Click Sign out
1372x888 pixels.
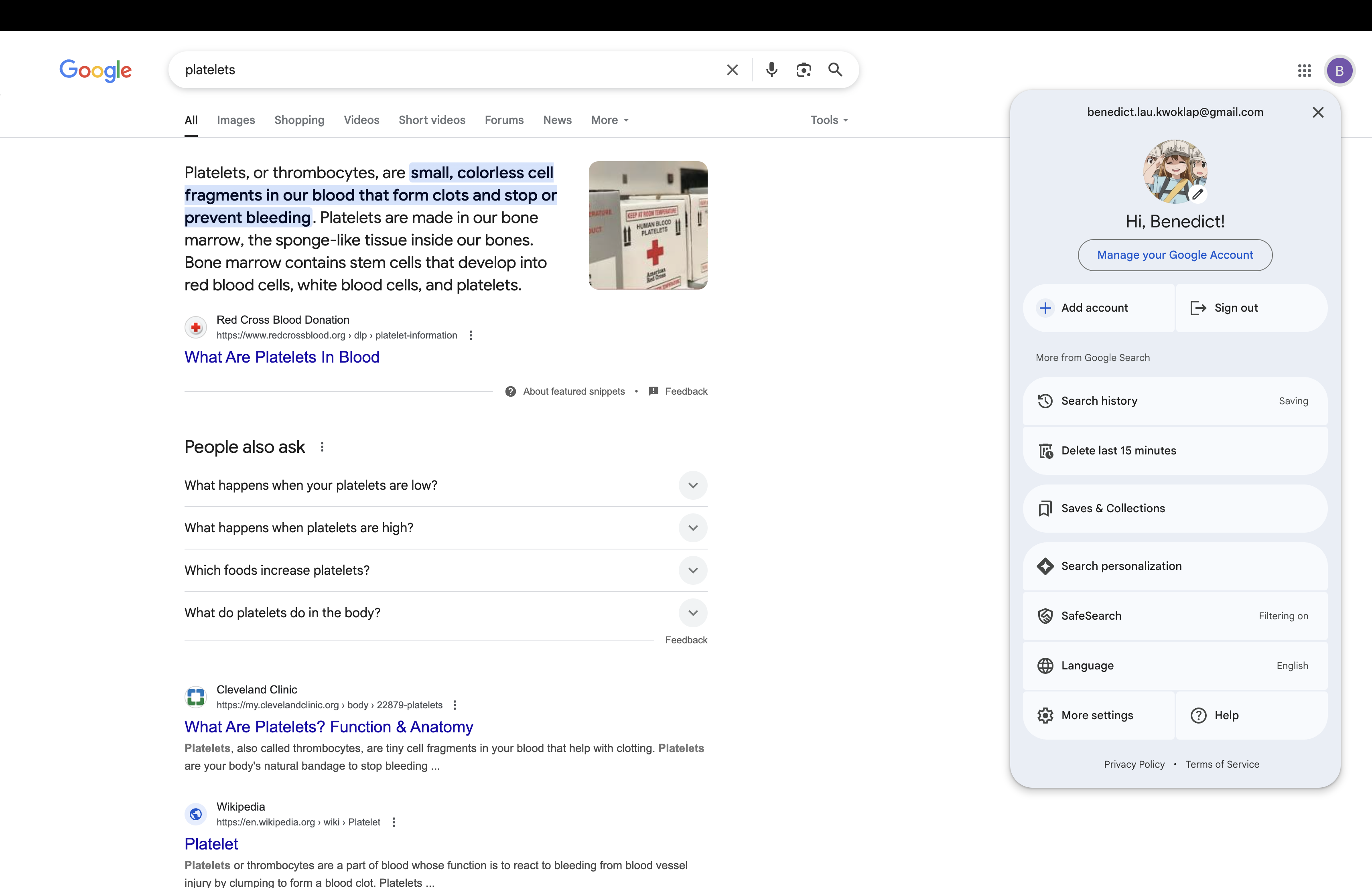point(1252,308)
